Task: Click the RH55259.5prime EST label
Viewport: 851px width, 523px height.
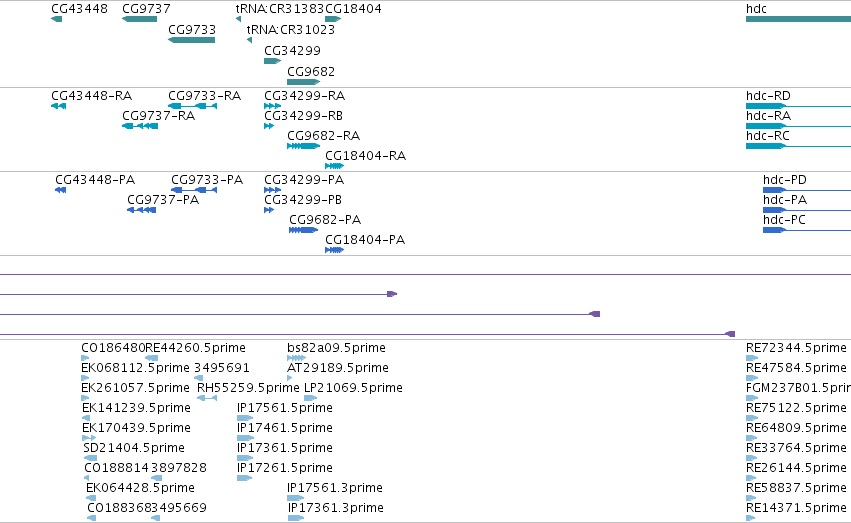Action: 248,388
